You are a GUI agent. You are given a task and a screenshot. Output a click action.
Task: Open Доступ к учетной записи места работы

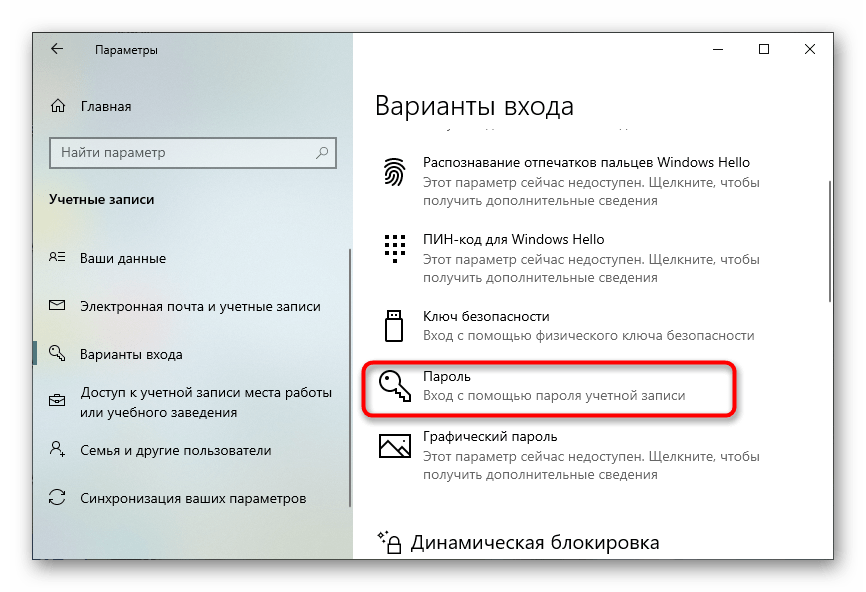tap(206, 402)
